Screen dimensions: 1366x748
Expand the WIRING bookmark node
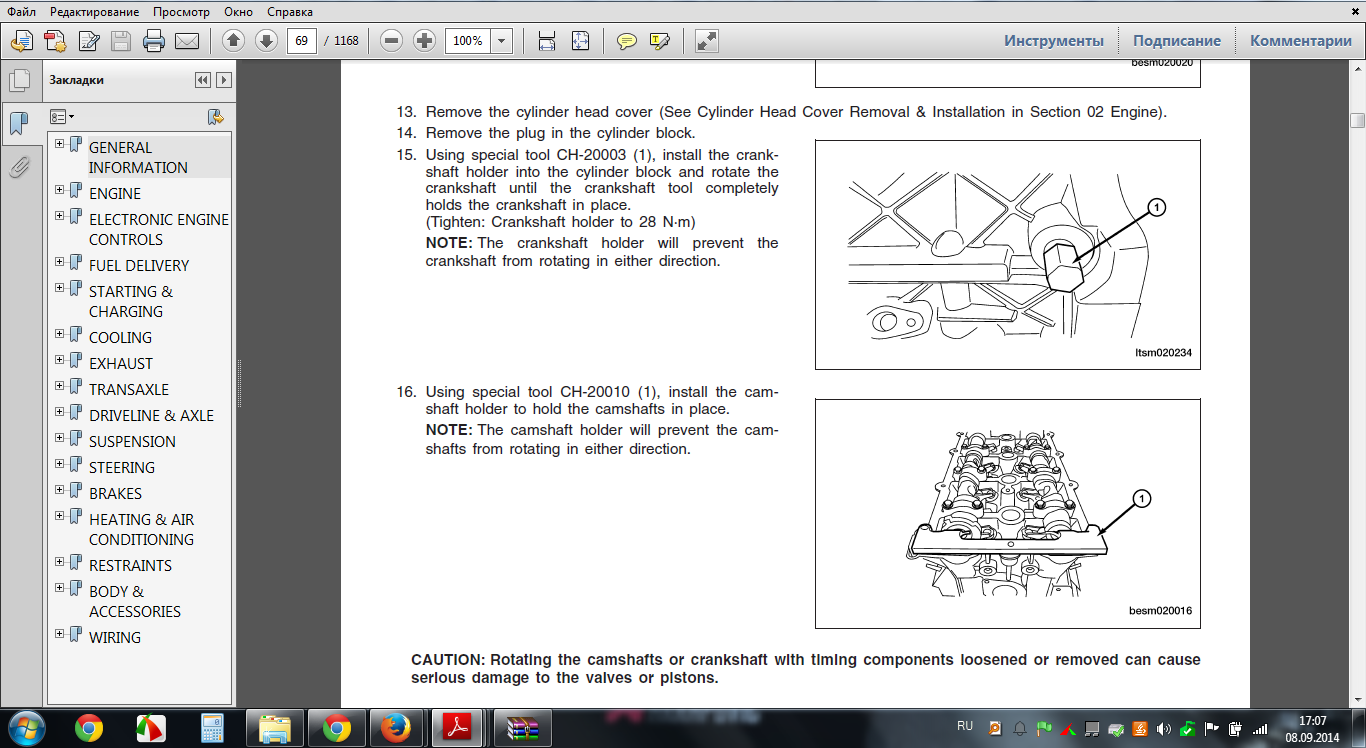tap(60, 634)
